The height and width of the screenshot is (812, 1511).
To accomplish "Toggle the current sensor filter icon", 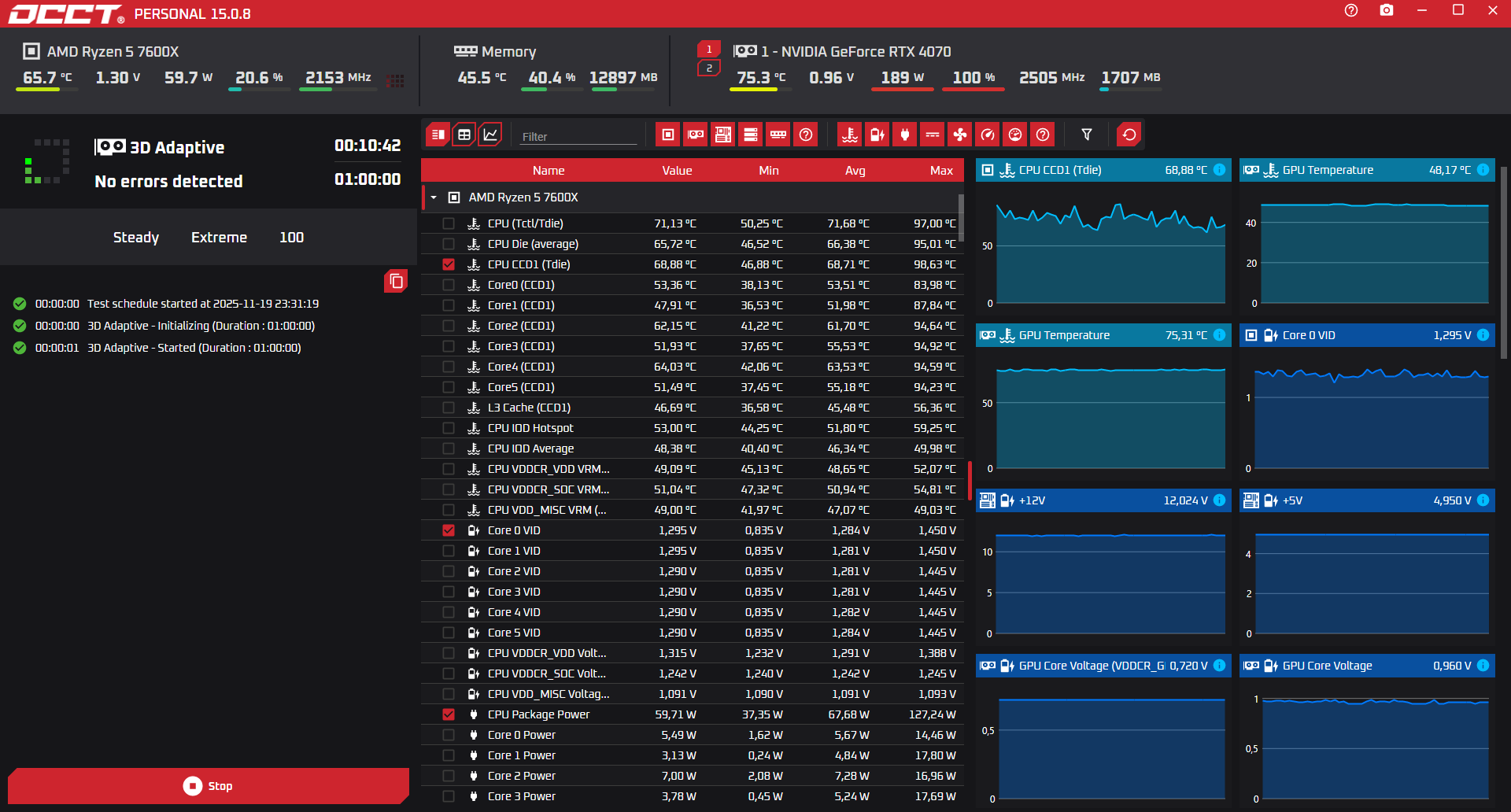I will tap(933, 135).
